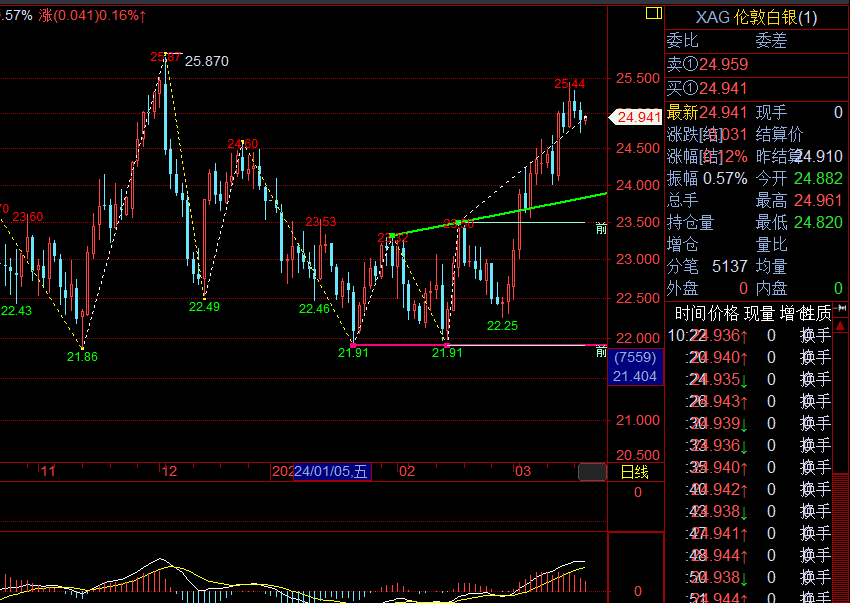Image resolution: width=850 pixels, height=603 pixels.
Task: Click the 03 month label on time axis
Action: click(x=523, y=471)
